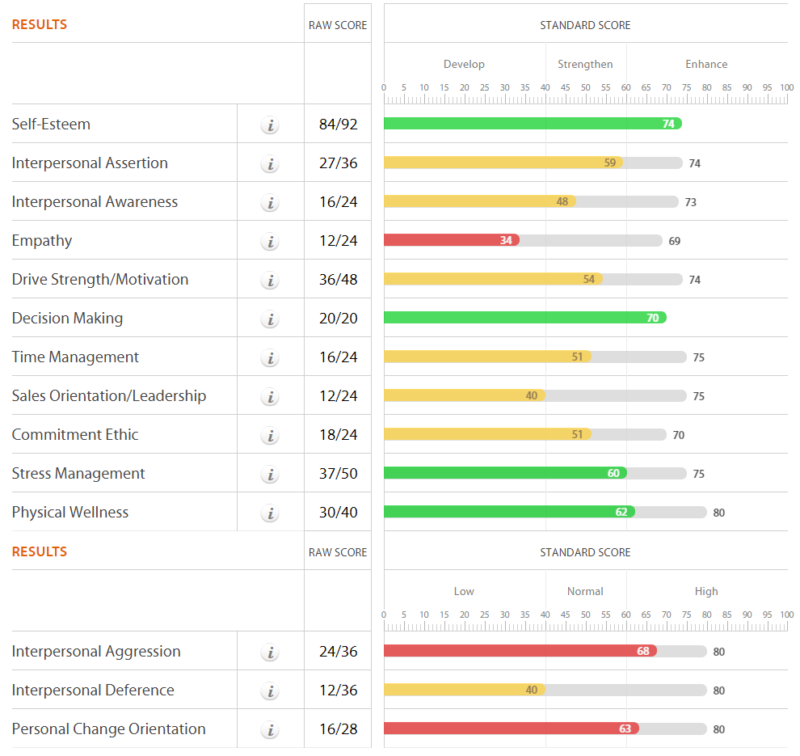This screenshot has height=756, width=800.
Task: Click the green Self-Esteem bar showing 74
Action: 532,124
